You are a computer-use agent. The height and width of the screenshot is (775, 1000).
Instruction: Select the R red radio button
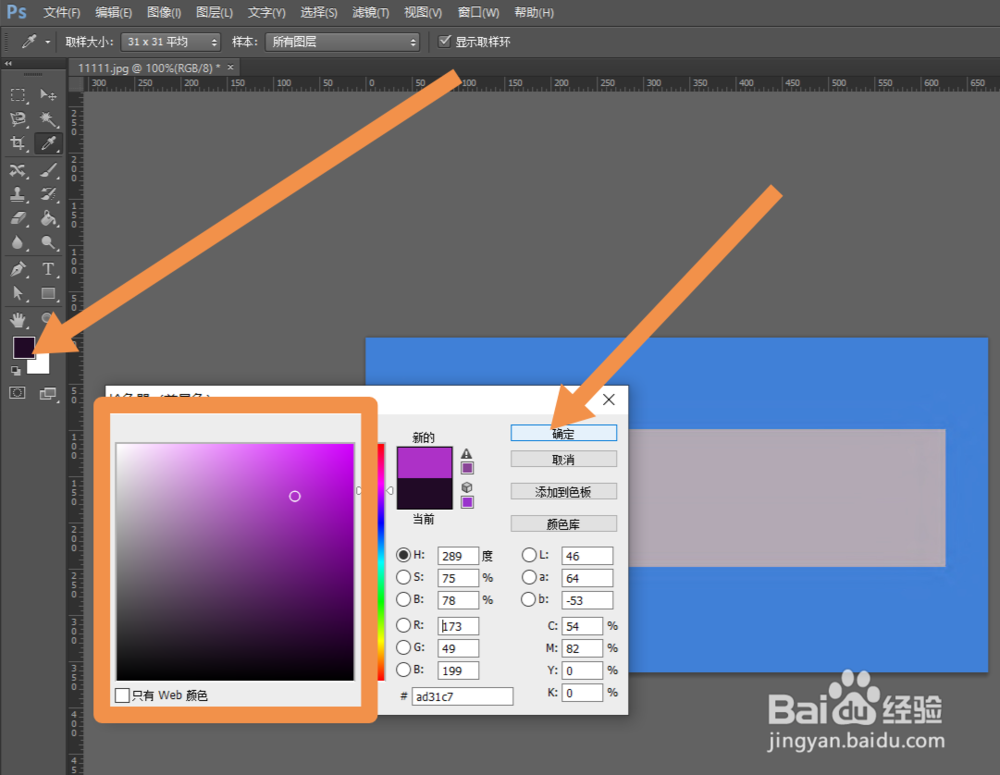[x=403, y=625]
